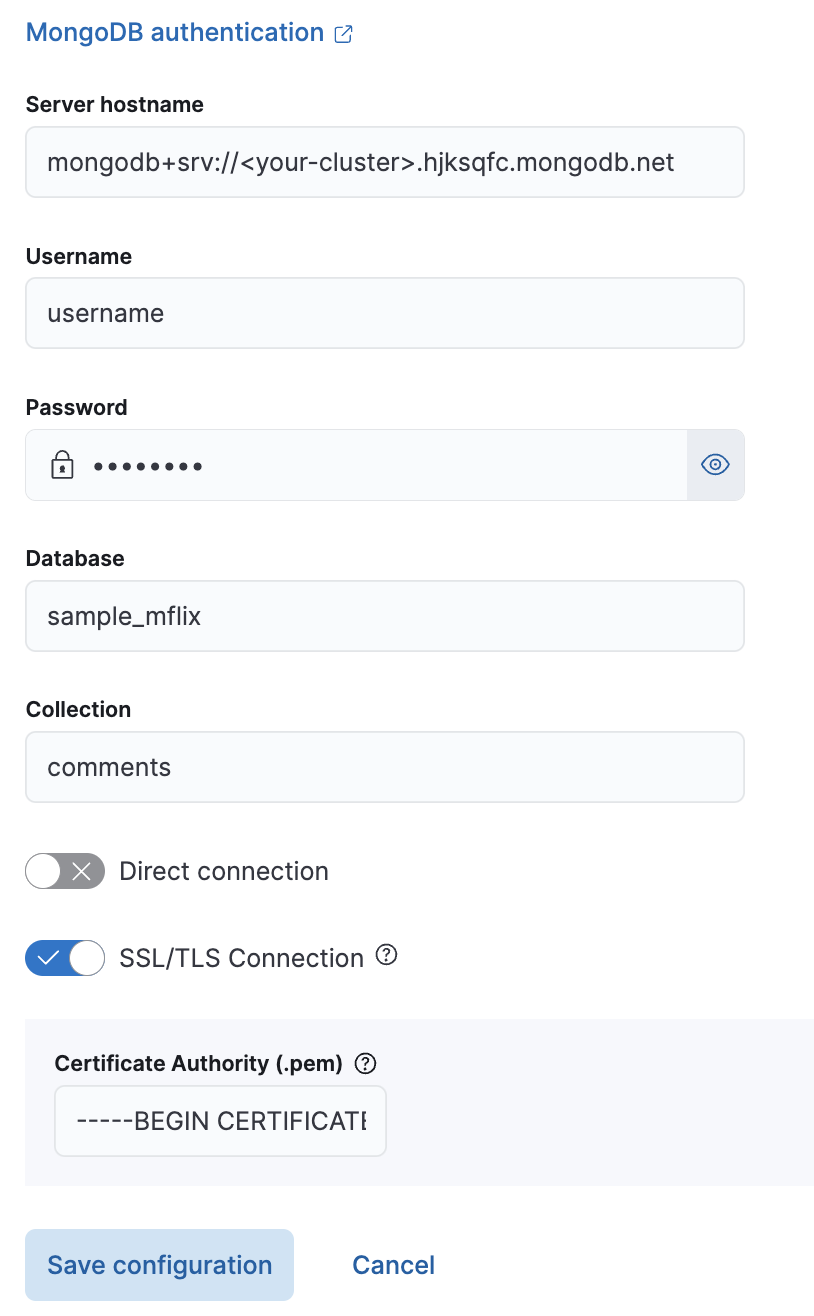Open the MongoDB authentication link
814x1316 pixels.
point(175,33)
